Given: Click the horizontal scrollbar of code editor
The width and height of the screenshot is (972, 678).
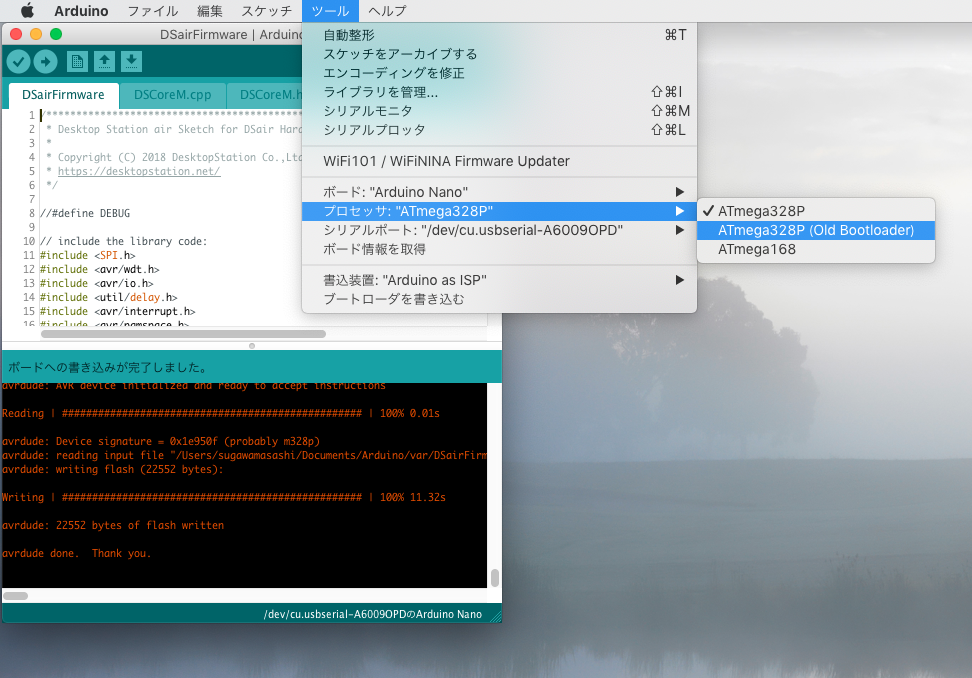Looking at the screenshot, I should [x=183, y=334].
